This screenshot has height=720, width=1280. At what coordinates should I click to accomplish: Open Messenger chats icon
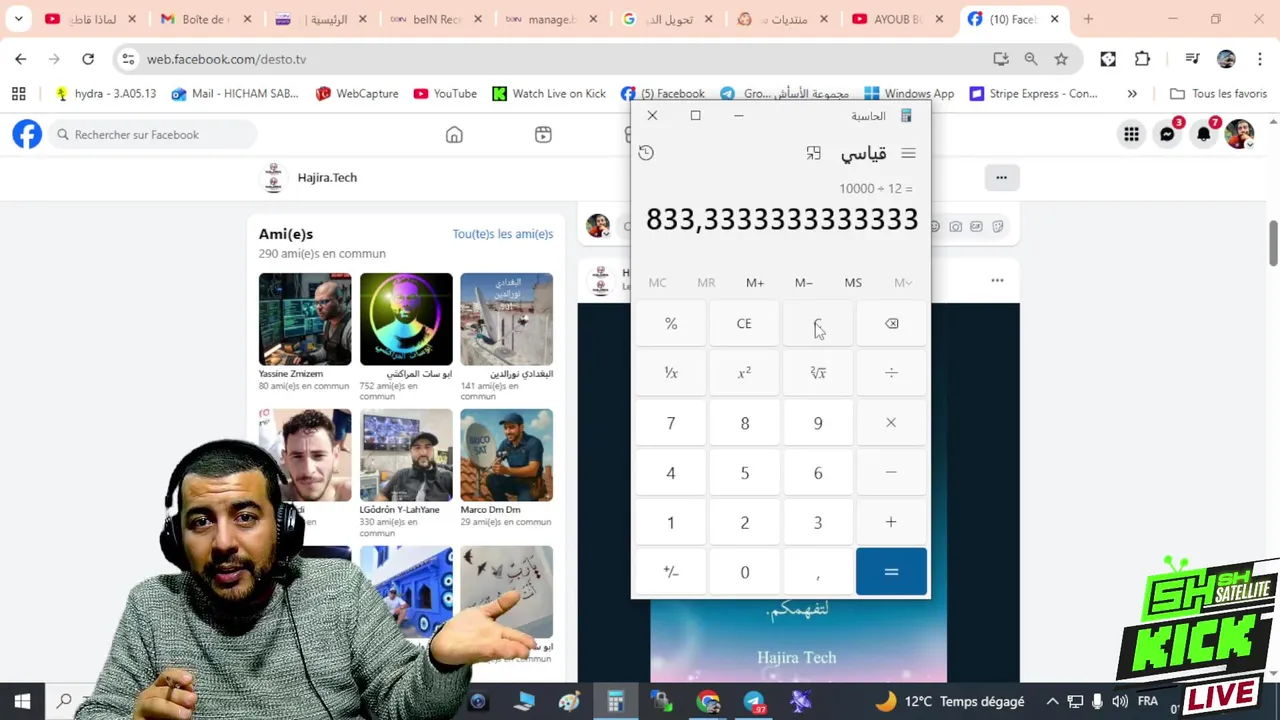(x=1167, y=134)
